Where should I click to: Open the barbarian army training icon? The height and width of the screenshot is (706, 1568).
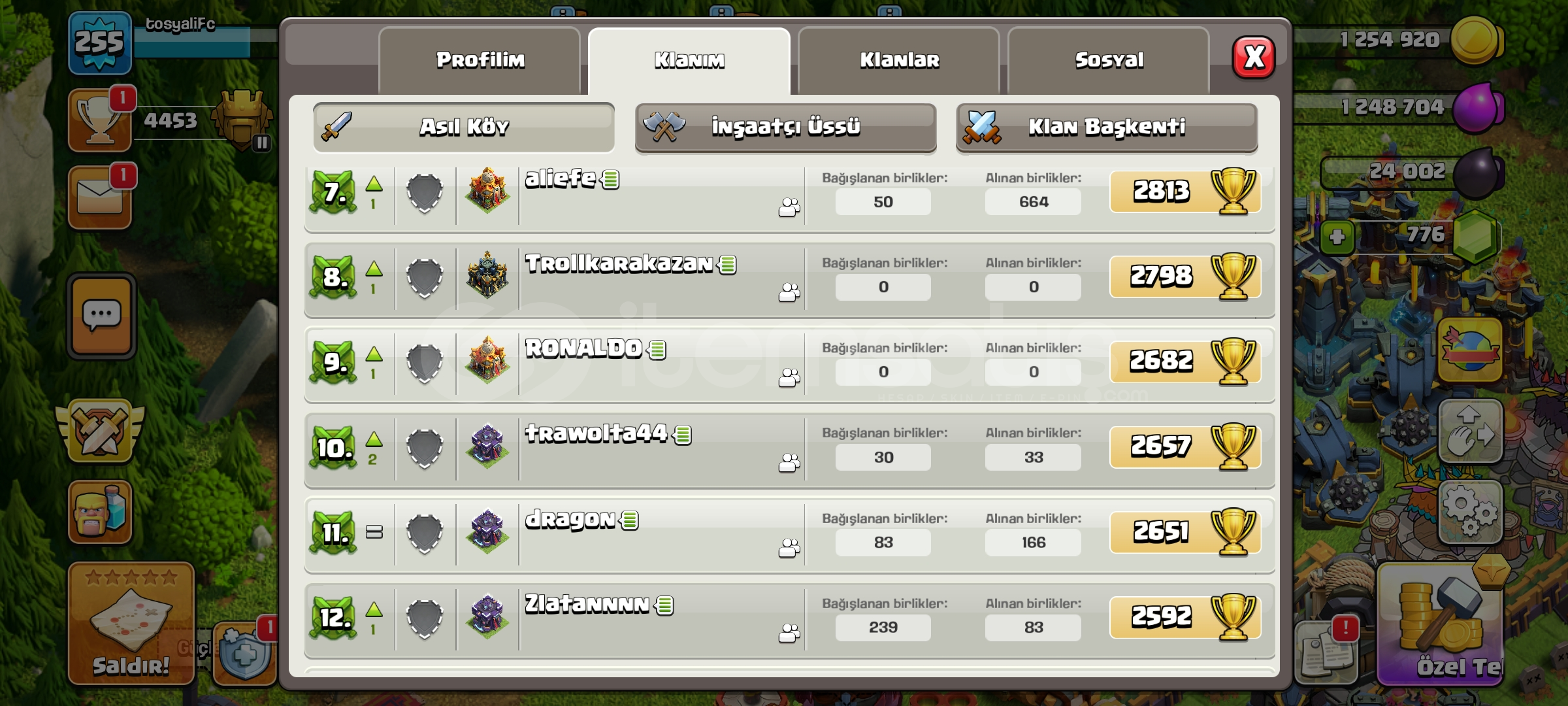coord(100,513)
